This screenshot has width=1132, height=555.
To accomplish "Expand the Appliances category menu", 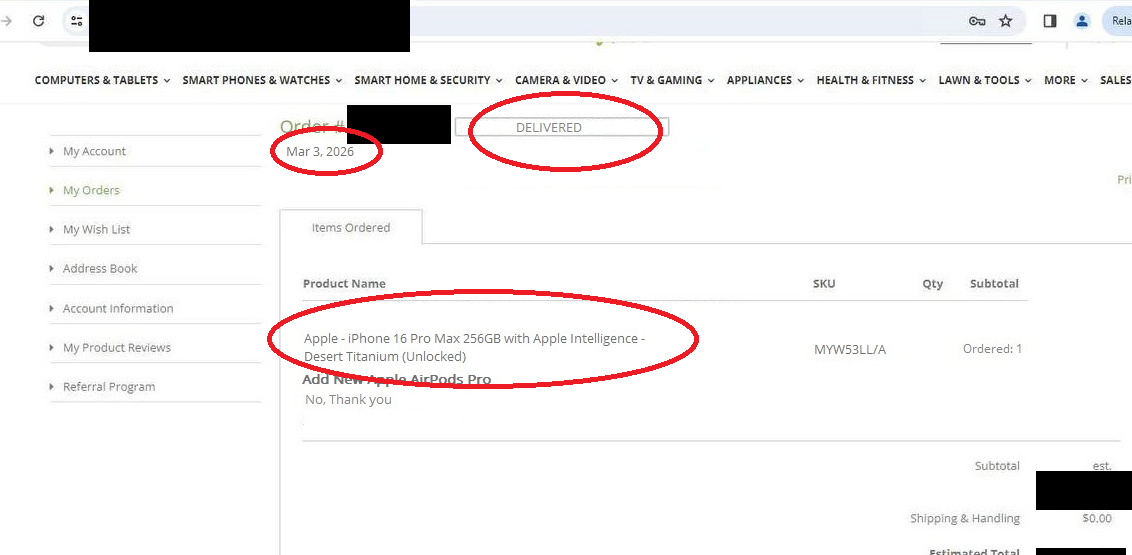I will pyautogui.click(x=765, y=80).
